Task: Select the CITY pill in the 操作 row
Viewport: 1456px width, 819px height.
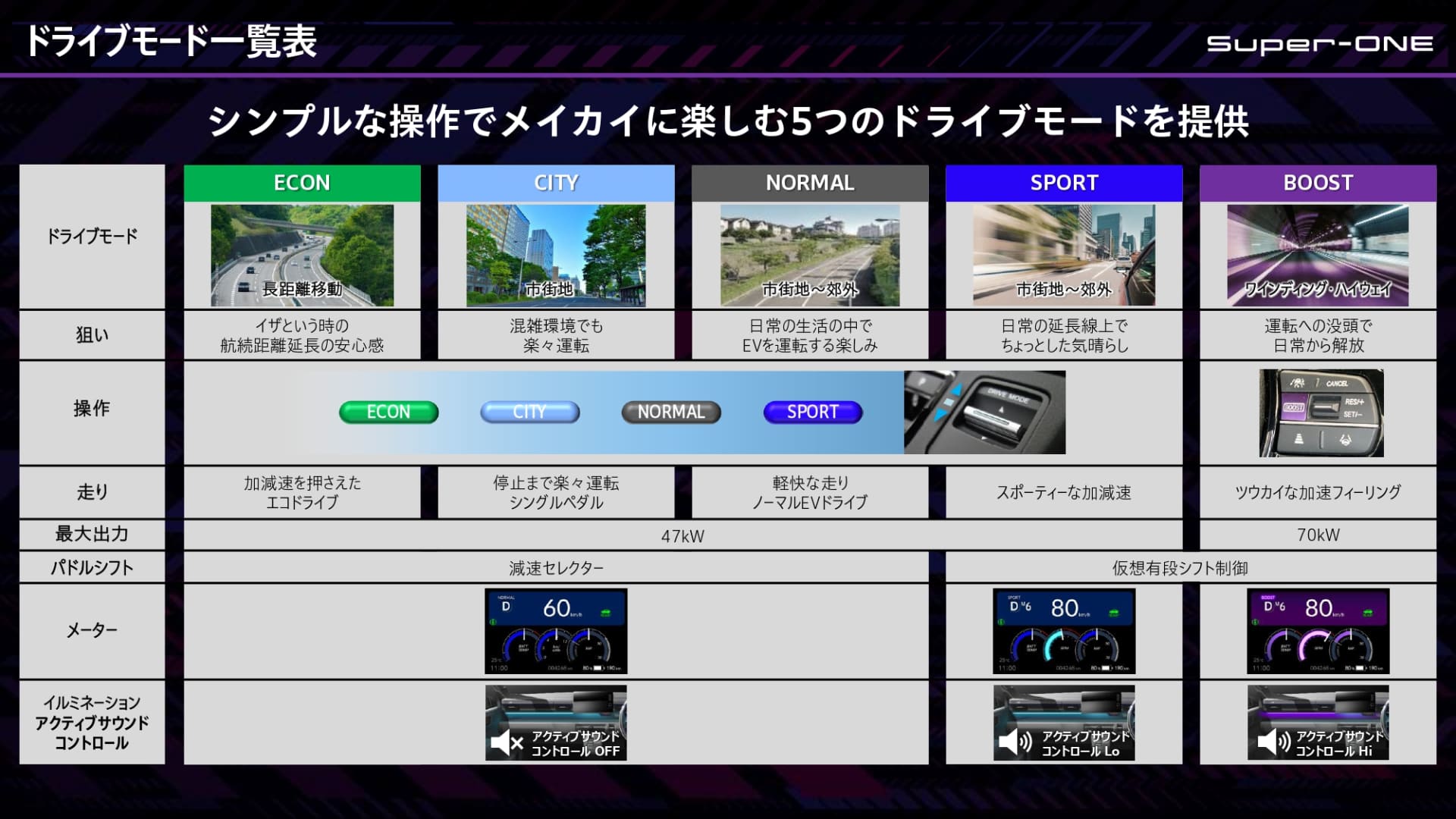Action: (x=529, y=412)
